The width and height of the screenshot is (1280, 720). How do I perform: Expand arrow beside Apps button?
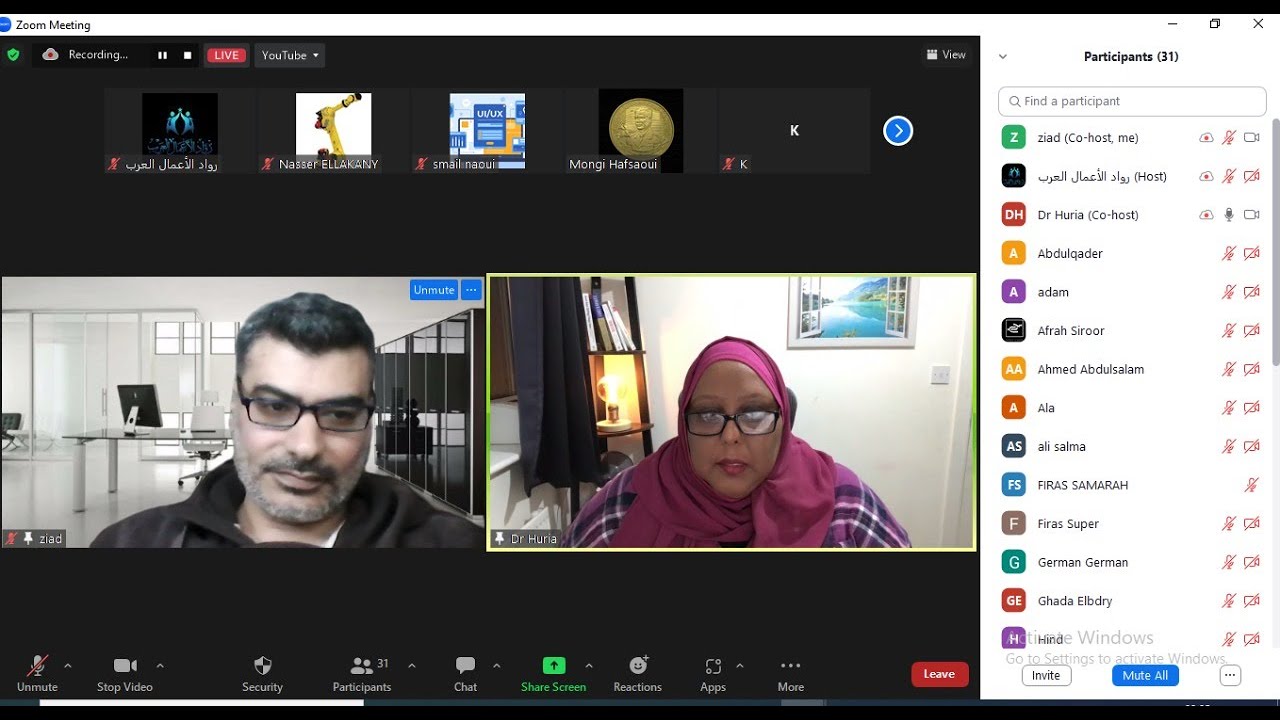pyautogui.click(x=740, y=666)
